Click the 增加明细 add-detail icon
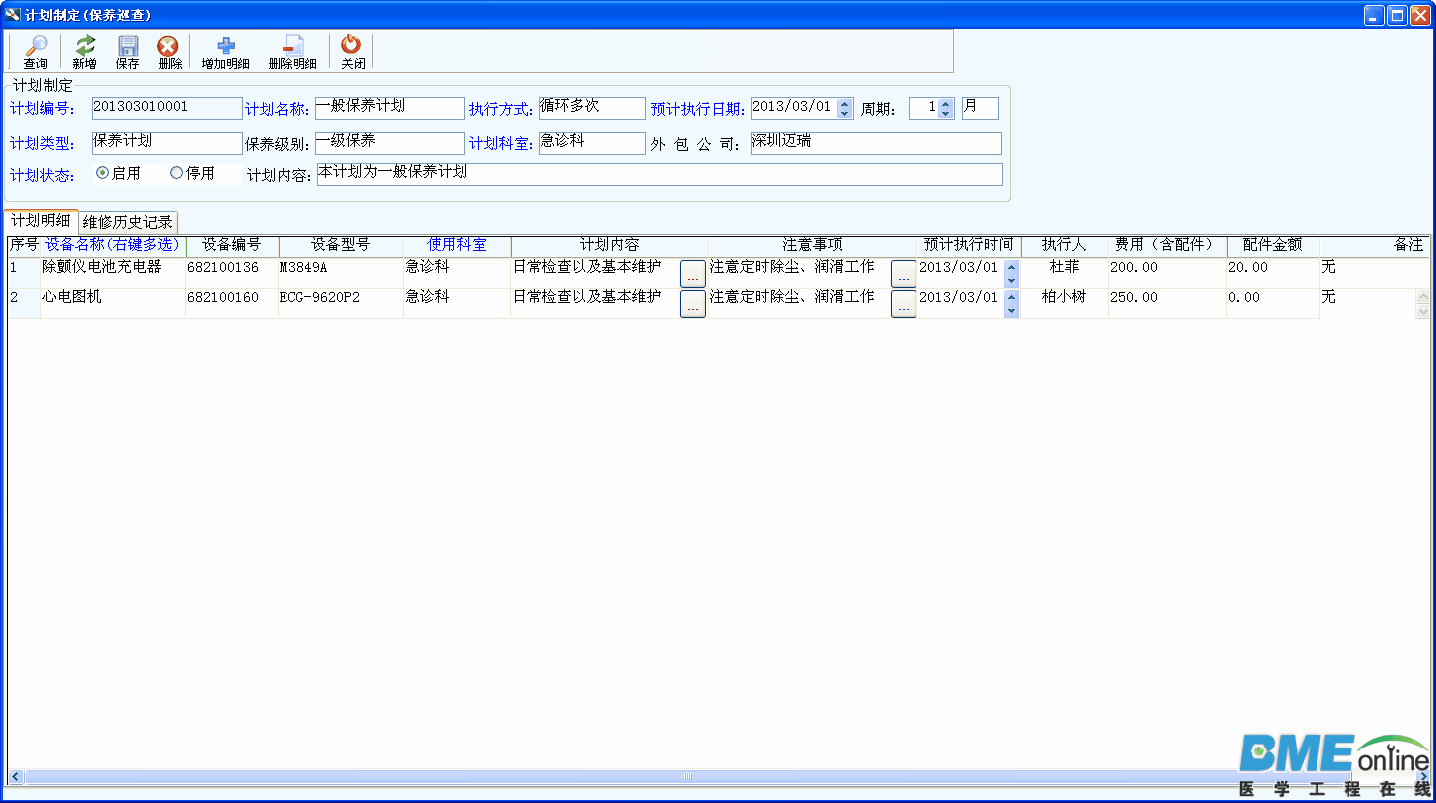Image resolution: width=1436 pixels, height=803 pixels. click(x=225, y=51)
